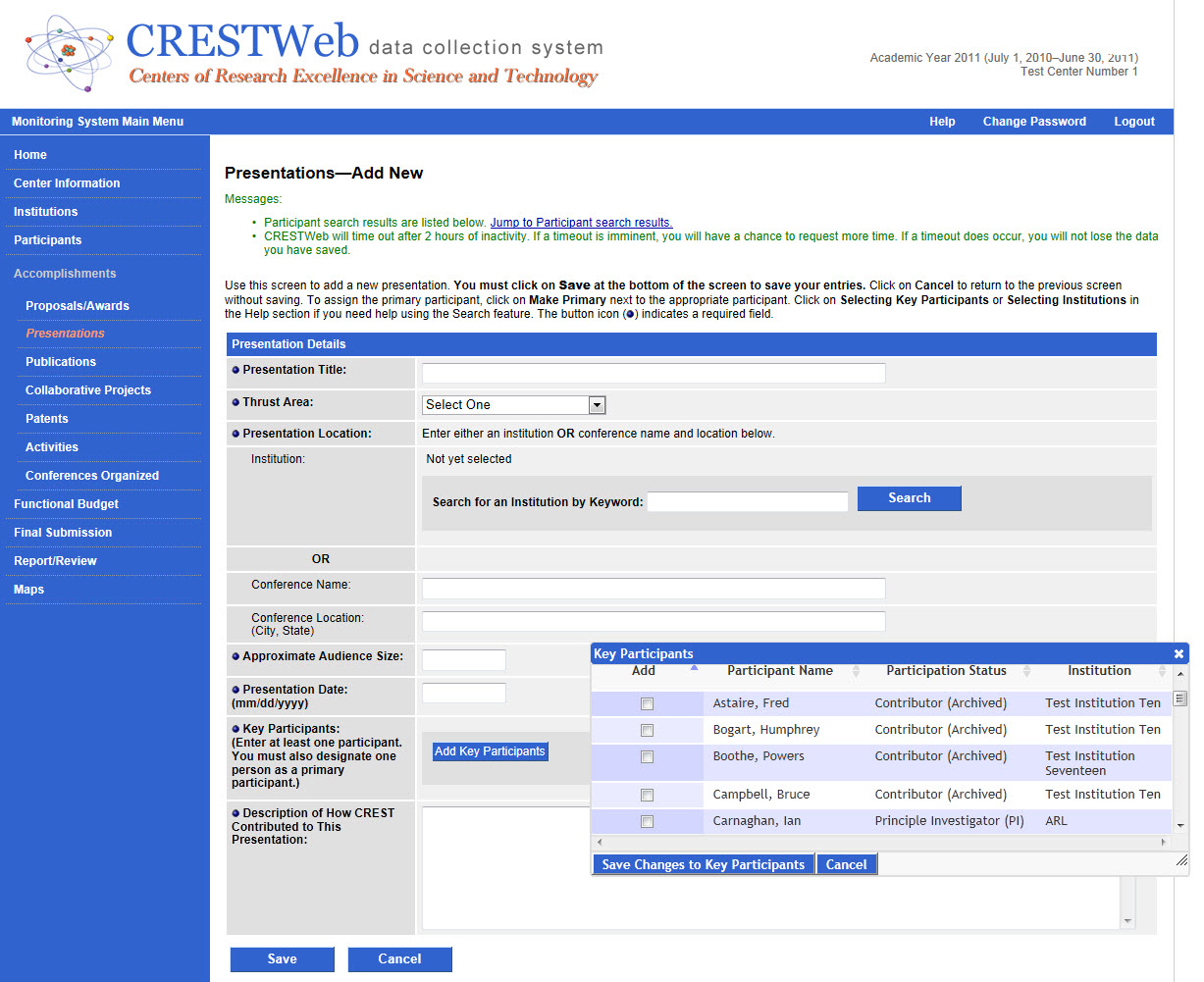Click Change Password link
This screenshot has width=1204, height=982.
(1034, 122)
